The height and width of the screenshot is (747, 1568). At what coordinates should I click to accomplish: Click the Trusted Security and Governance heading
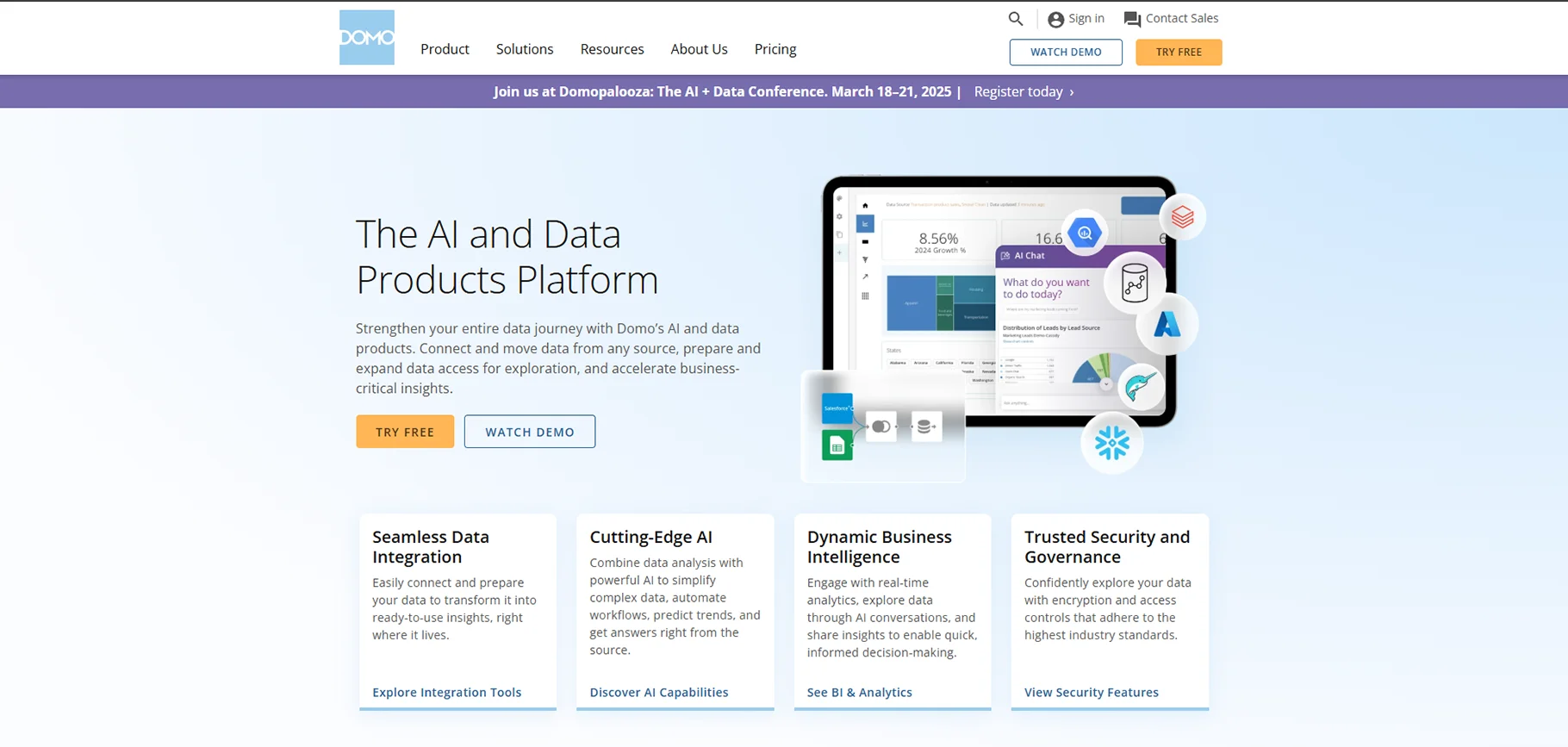[x=1107, y=547]
